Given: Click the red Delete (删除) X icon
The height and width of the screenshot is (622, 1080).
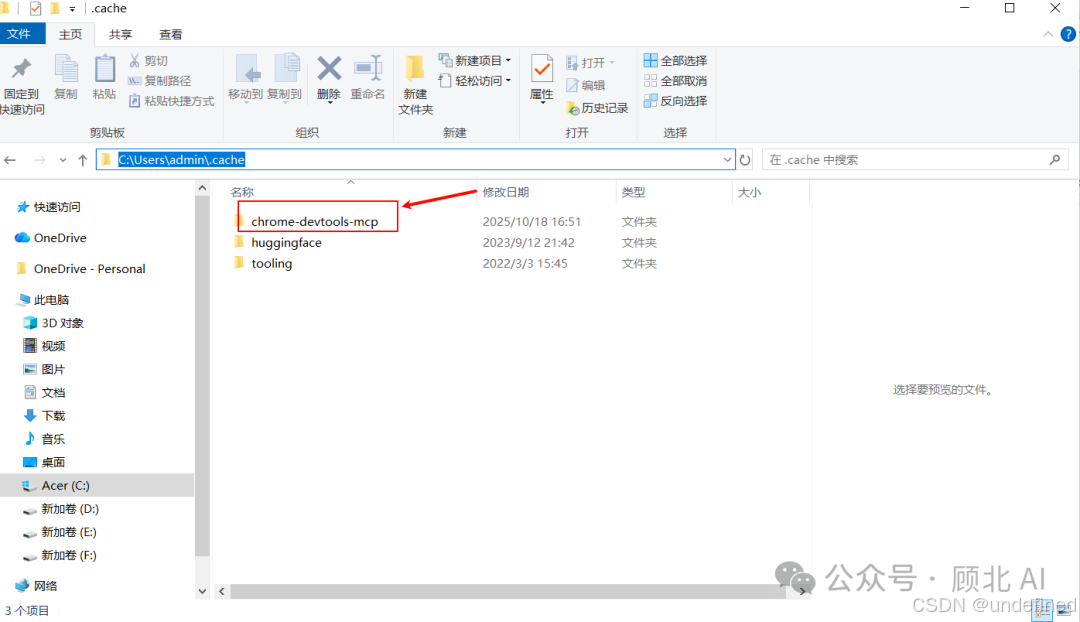Looking at the screenshot, I should (329, 69).
